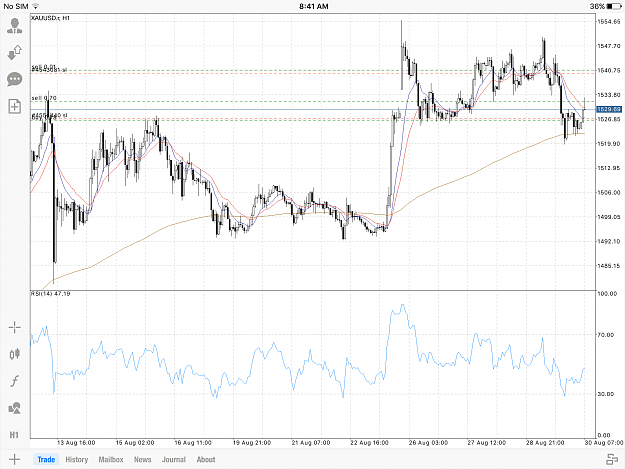Viewport: 625px width, 469px height.
Task: Switch to the Trade tab
Action: pyautogui.click(x=46, y=459)
